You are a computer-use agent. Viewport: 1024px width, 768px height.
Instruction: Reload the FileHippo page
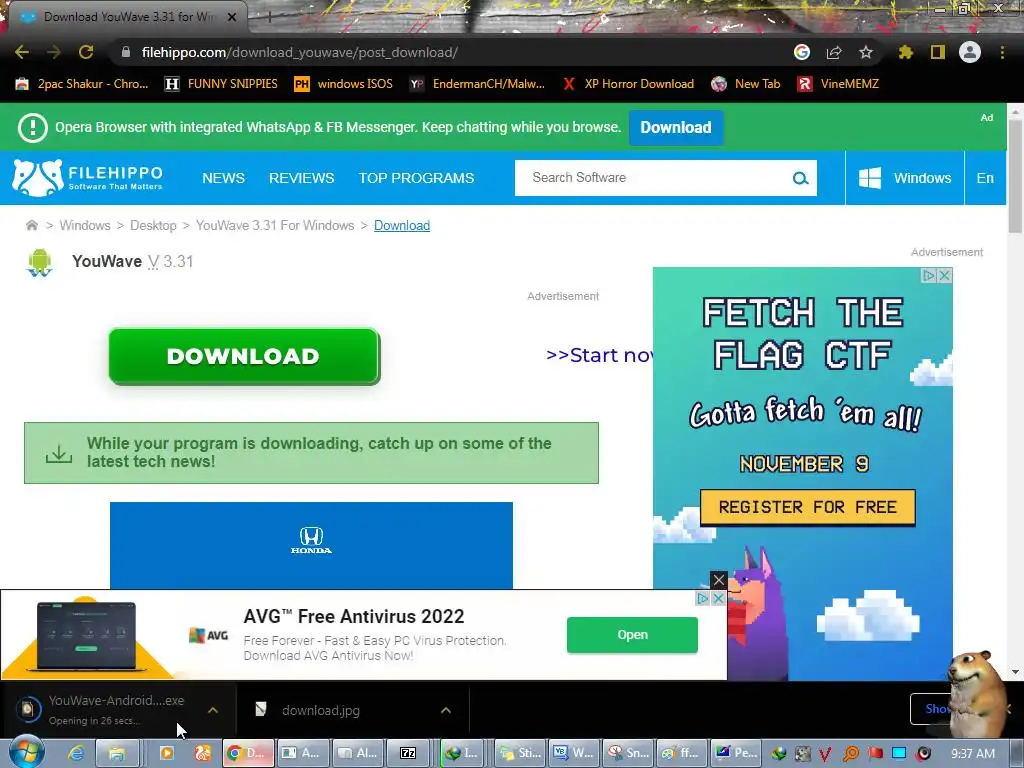[86, 52]
